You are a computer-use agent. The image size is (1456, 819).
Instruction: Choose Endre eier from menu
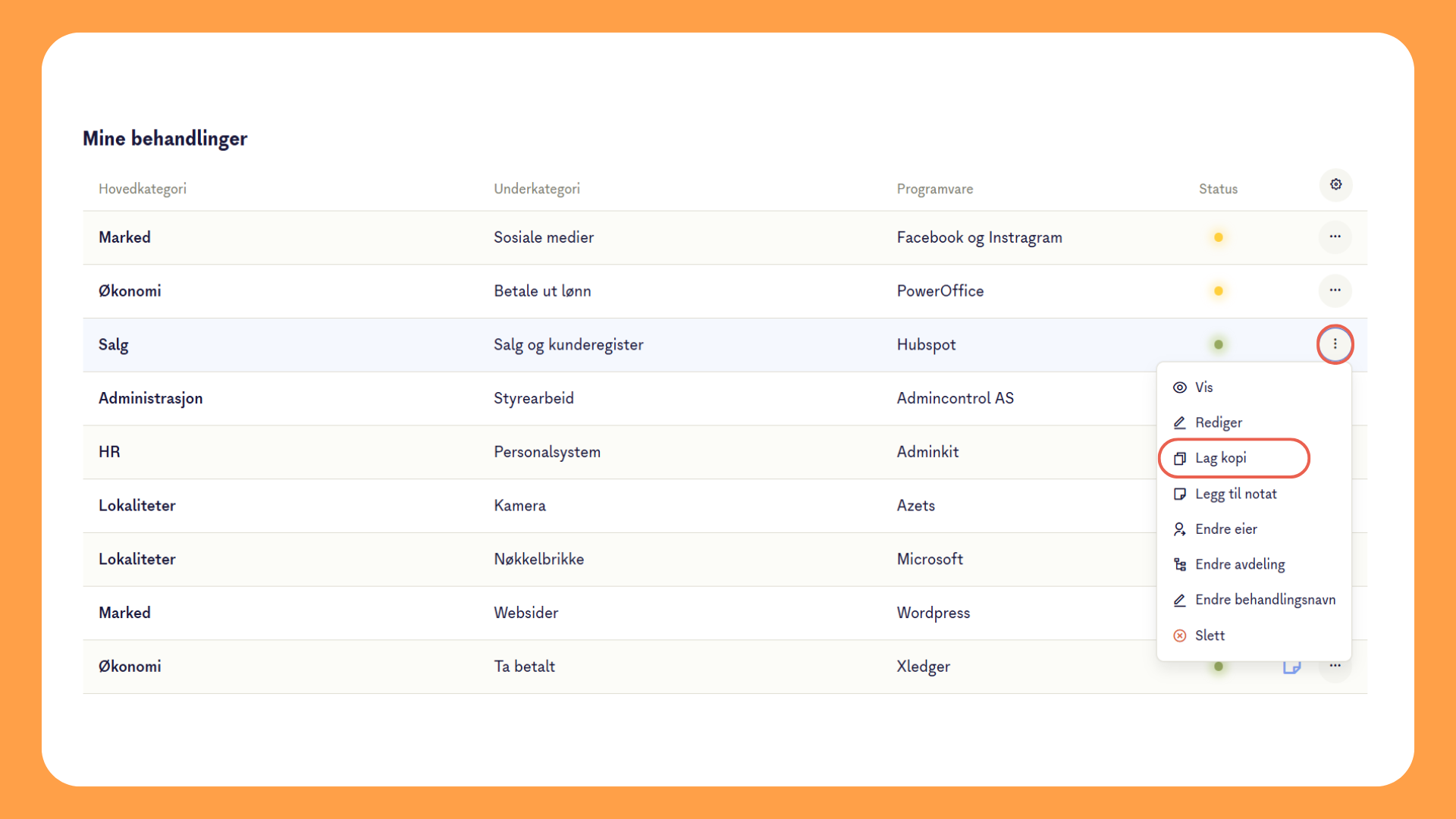1225,529
